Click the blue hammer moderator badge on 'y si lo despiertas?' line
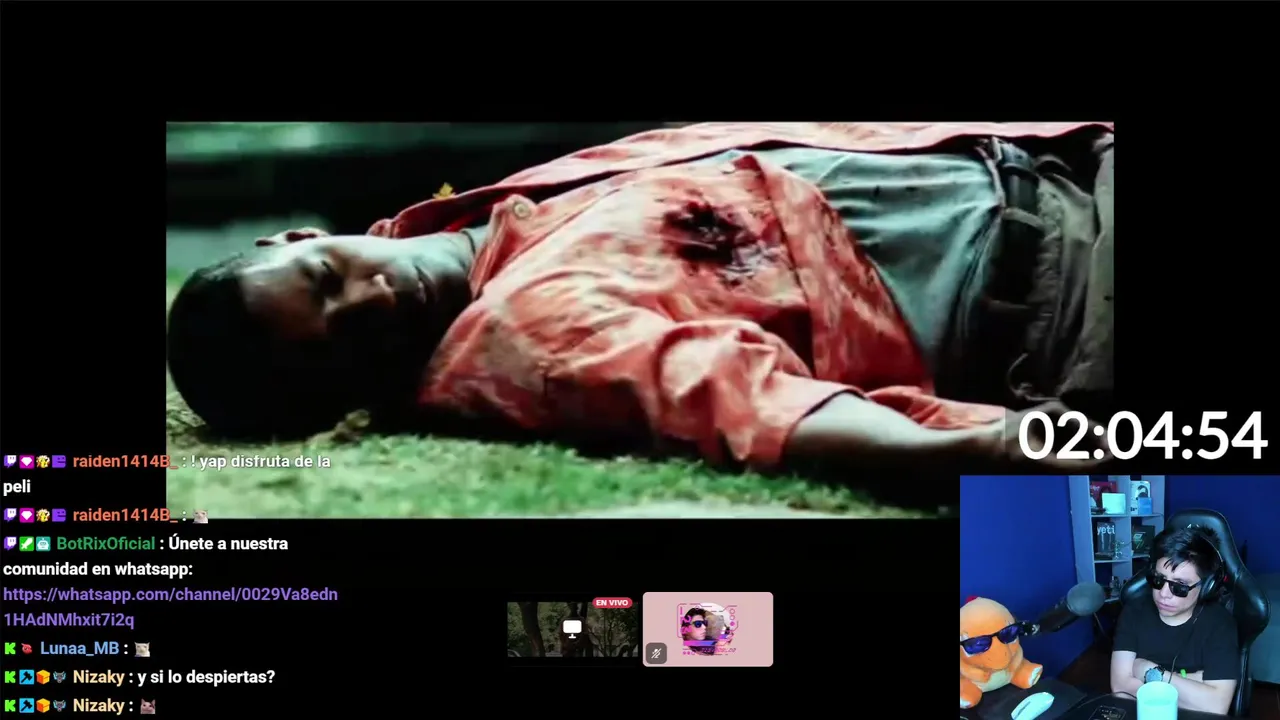The height and width of the screenshot is (720, 1280). [27, 677]
